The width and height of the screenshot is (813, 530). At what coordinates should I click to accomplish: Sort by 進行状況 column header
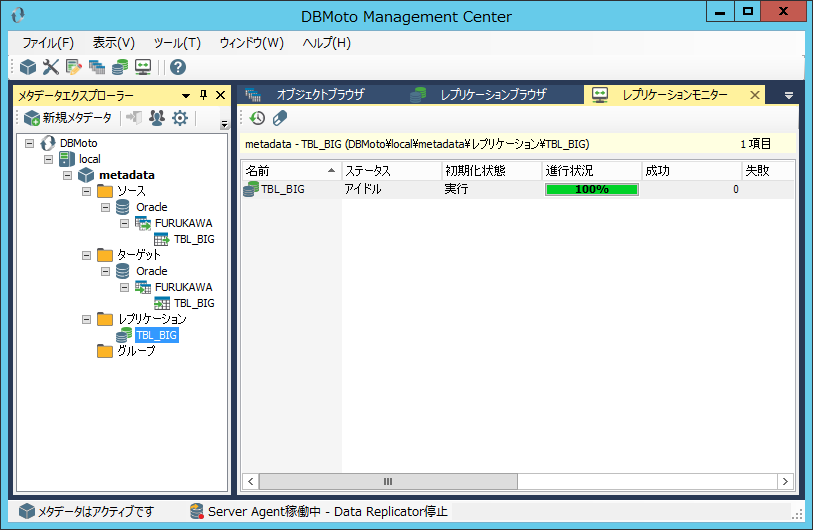click(x=592, y=171)
